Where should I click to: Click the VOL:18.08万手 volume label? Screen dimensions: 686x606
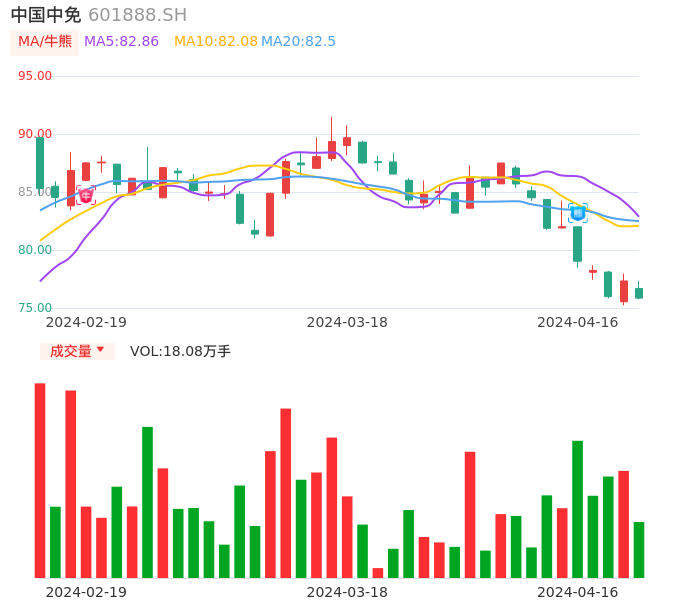coord(180,351)
